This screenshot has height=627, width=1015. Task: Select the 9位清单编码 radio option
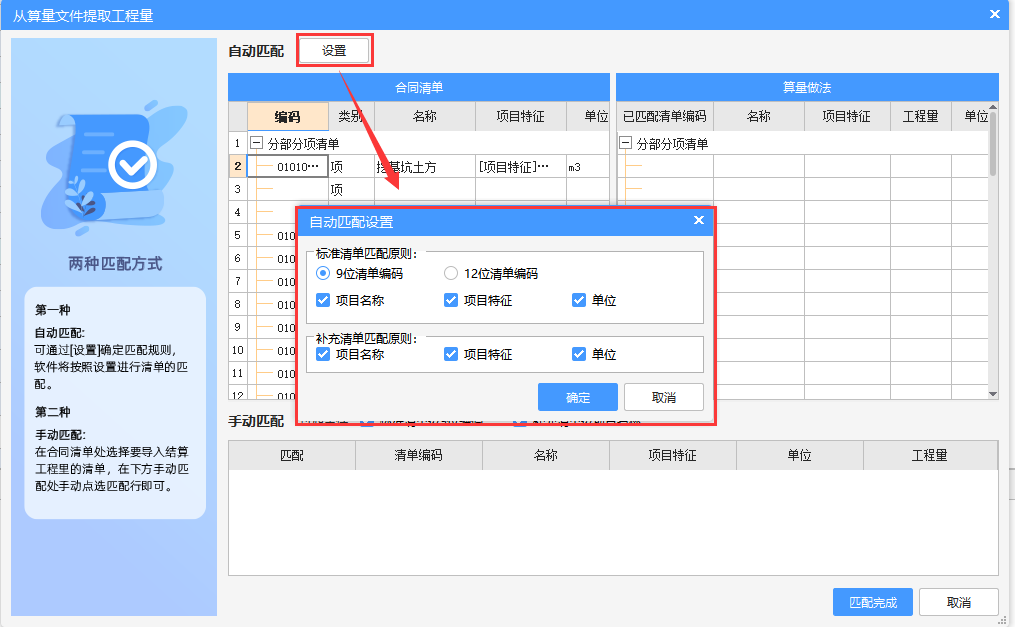(x=323, y=273)
